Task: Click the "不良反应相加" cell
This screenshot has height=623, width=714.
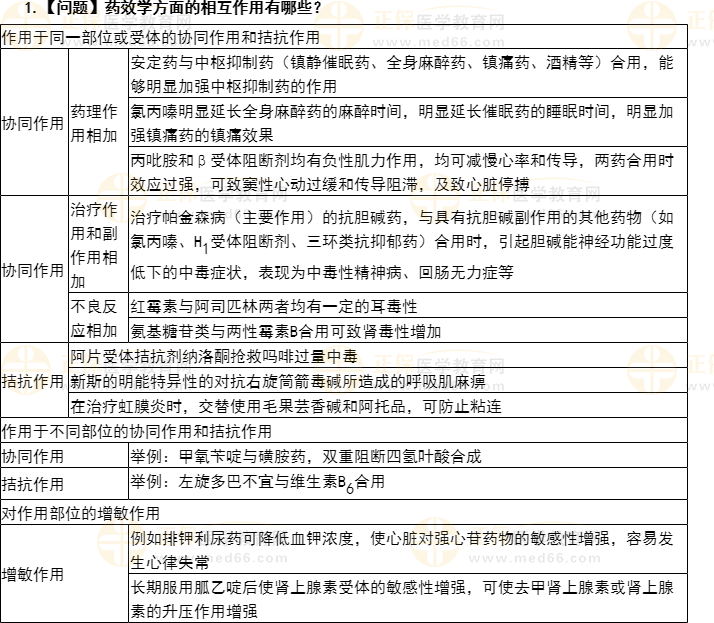Action: click(97, 317)
